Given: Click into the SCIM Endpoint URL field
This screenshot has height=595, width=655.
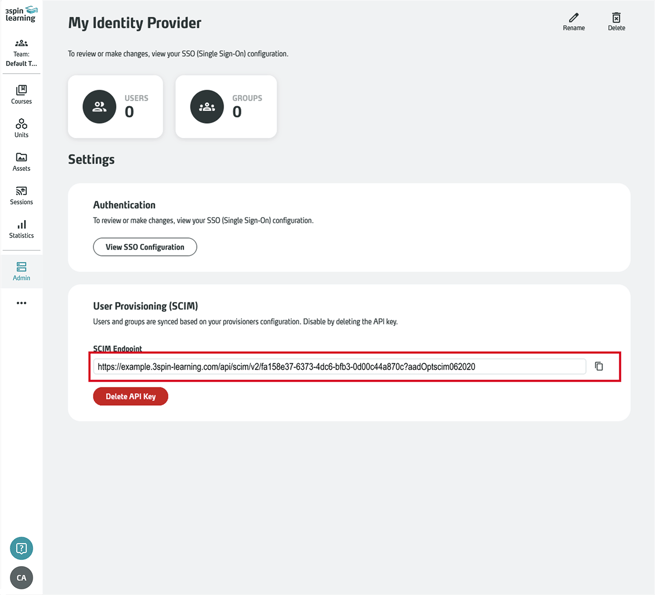Looking at the screenshot, I should click(339, 366).
